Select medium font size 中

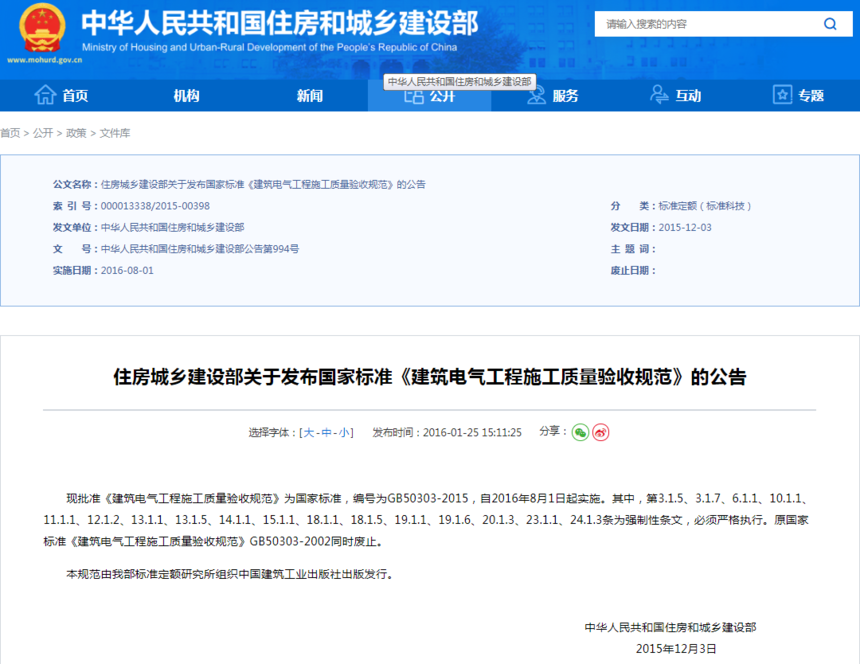tap(326, 433)
